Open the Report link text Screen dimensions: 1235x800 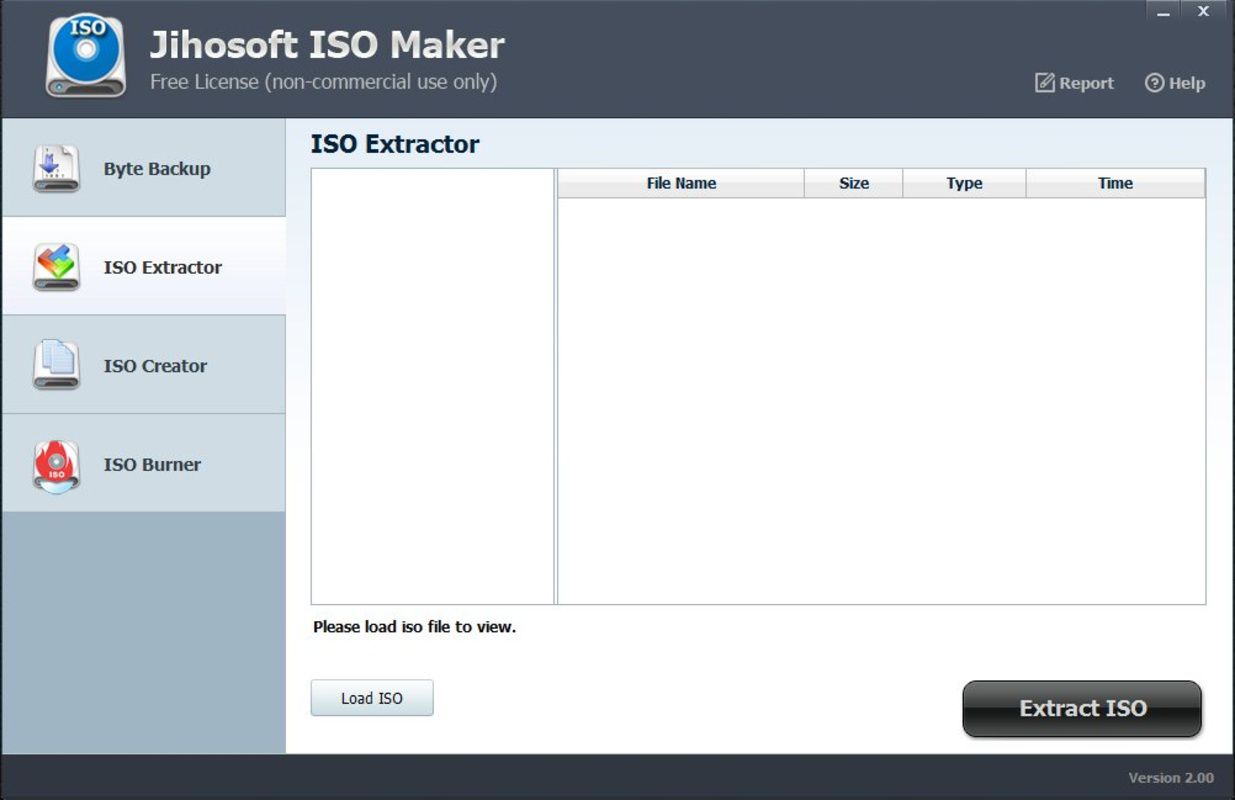click(x=1086, y=83)
